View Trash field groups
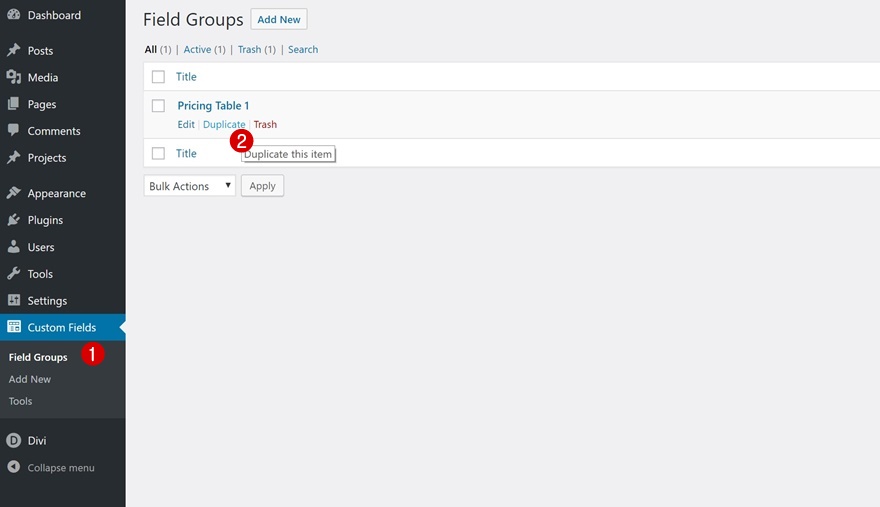880x507 pixels. 249,49
